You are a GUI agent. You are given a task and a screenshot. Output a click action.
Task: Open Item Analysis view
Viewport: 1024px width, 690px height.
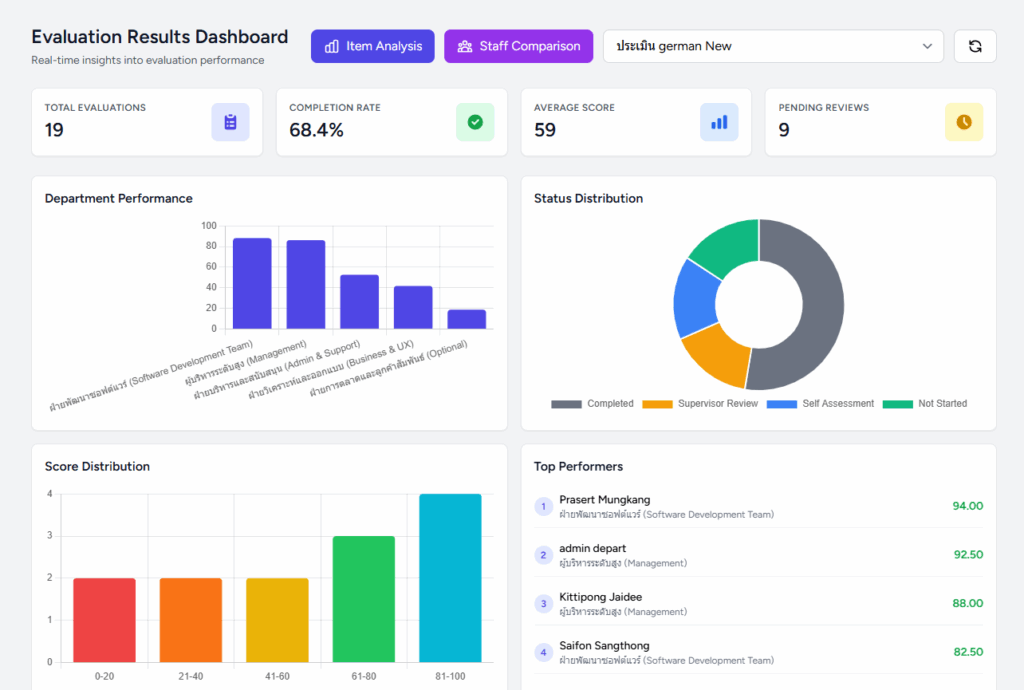point(372,46)
